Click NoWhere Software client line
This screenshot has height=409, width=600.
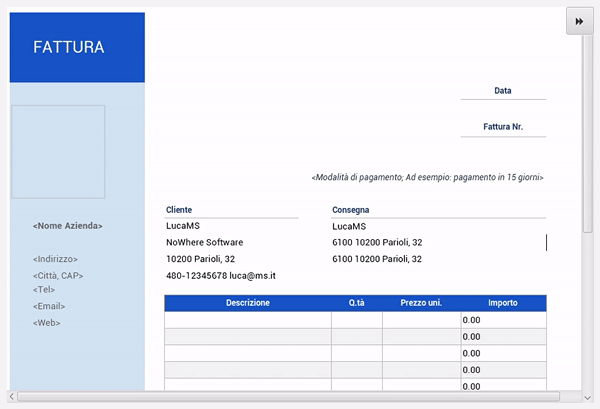(204, 242)
